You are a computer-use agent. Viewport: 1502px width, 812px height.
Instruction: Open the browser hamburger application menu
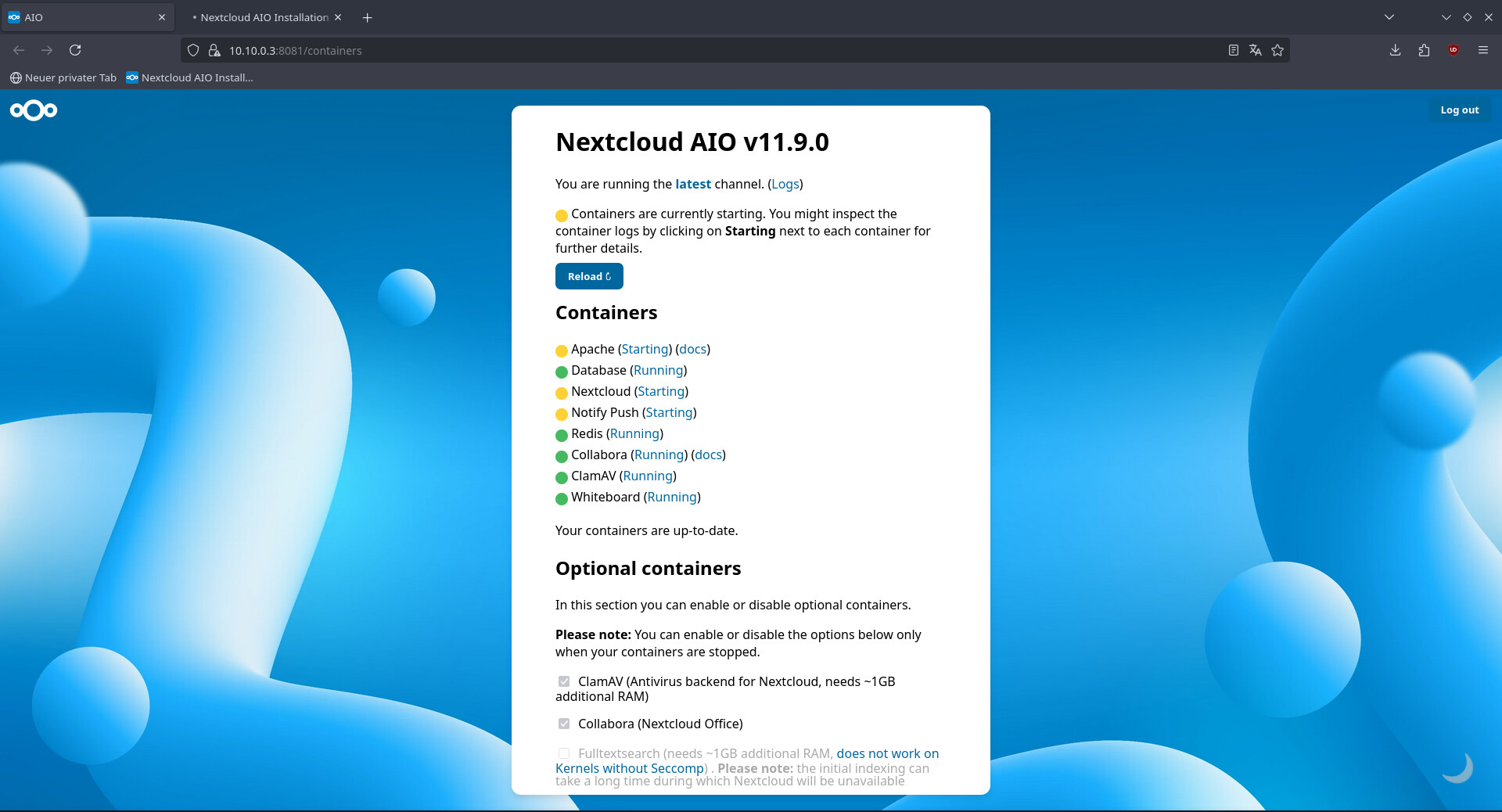click(1482, 50)
